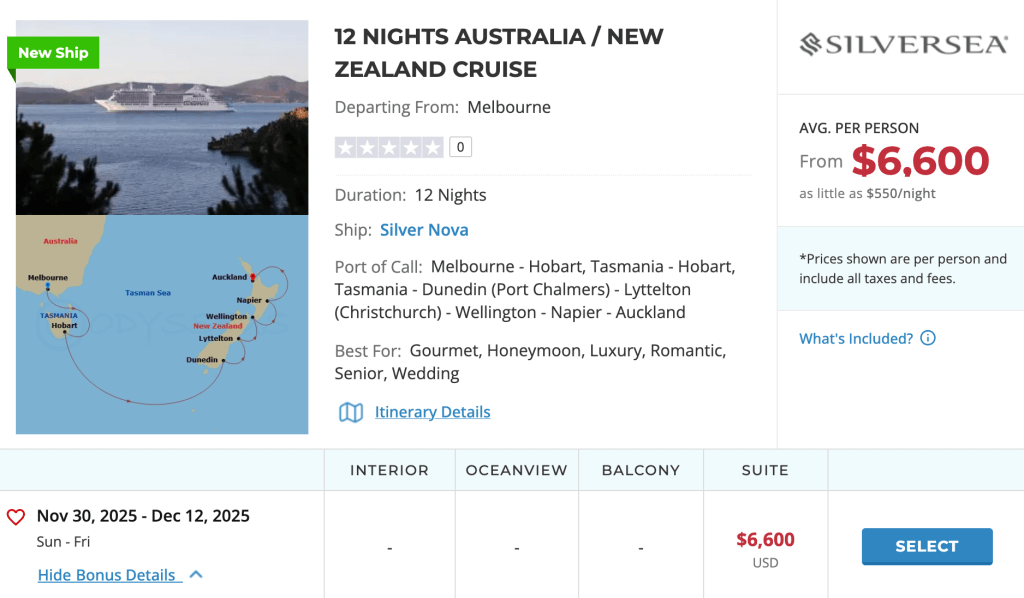The width and height of the screenshot is (1024, 598).
Task: Click the Hide Bonus Details link
Action: click(107, 575)
